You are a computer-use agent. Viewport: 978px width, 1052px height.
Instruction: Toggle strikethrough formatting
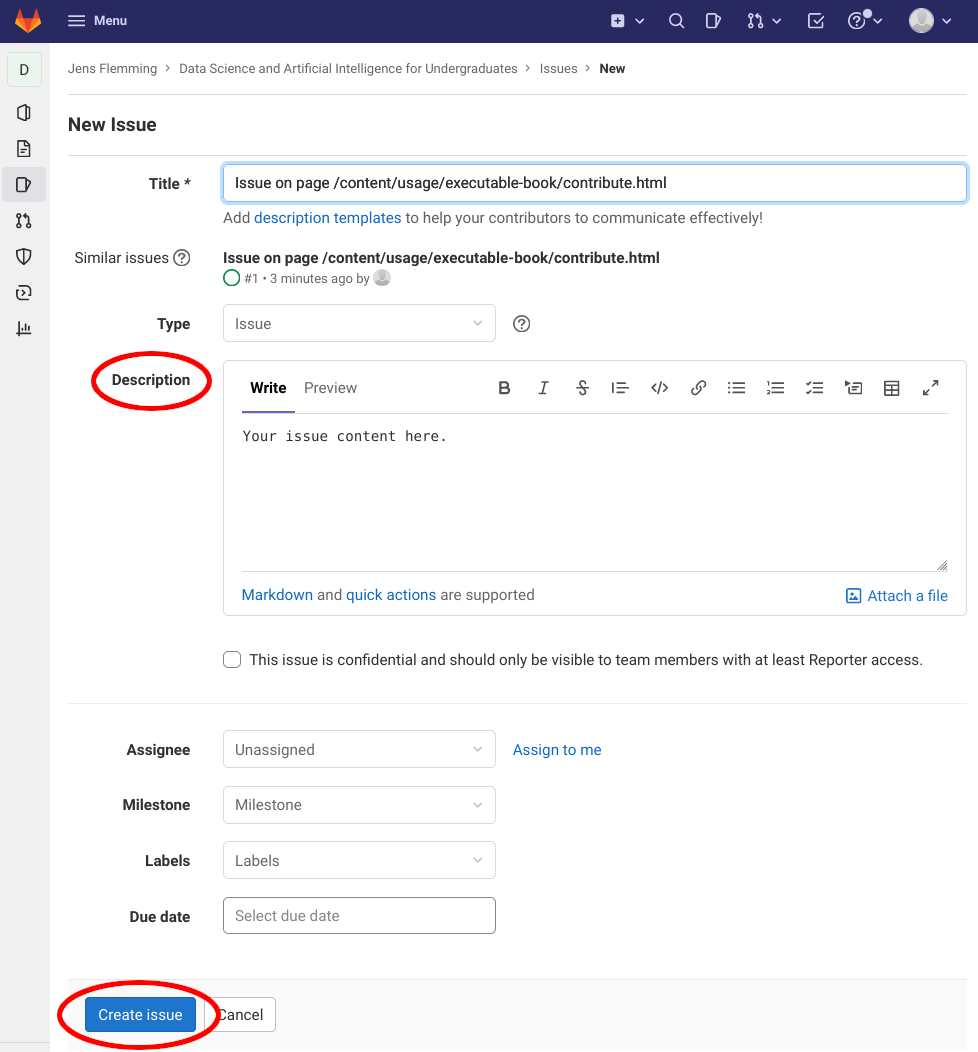(x=582, y=388)
